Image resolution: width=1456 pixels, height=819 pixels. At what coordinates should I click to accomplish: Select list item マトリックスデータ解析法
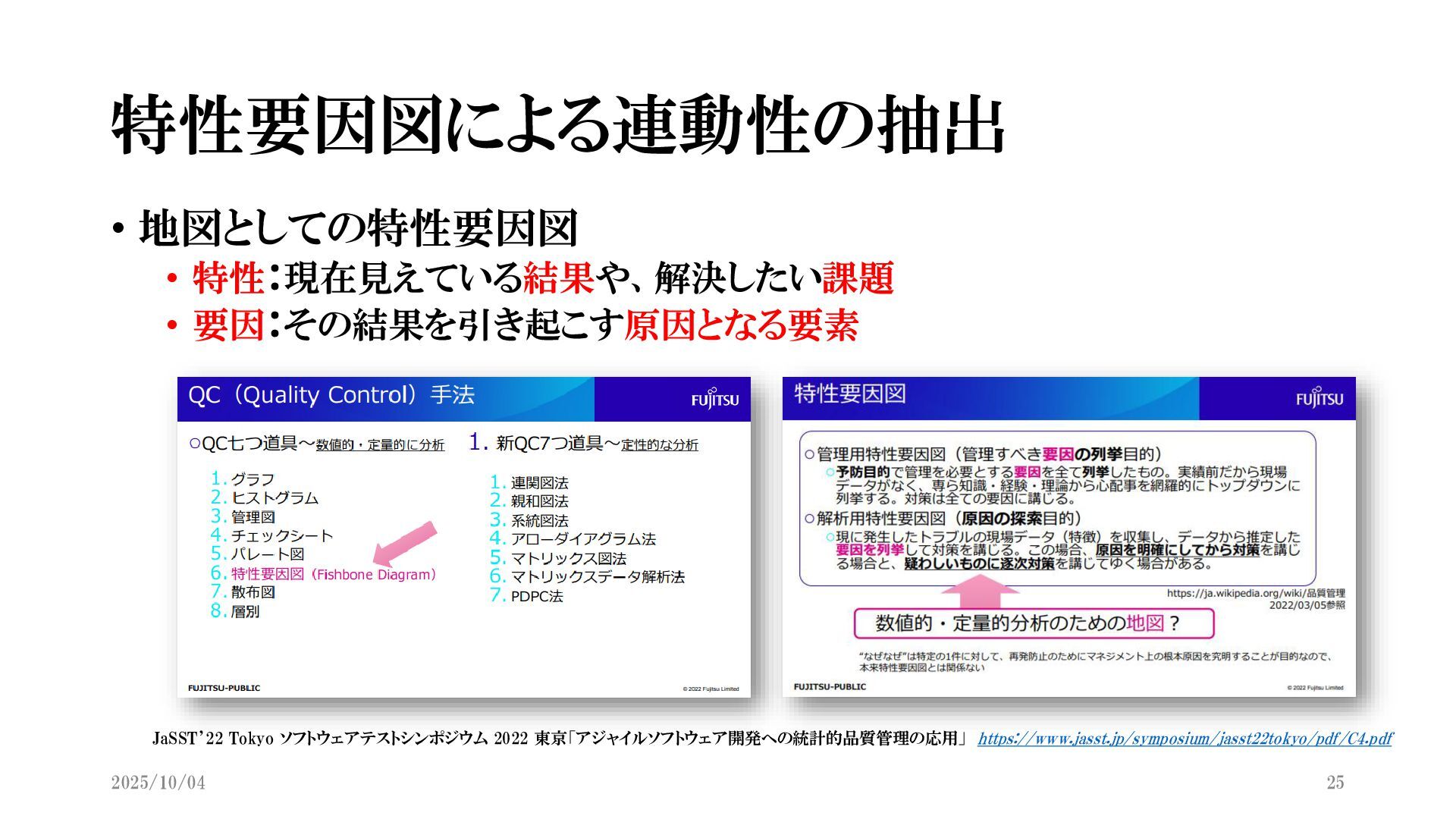point(597,577)
